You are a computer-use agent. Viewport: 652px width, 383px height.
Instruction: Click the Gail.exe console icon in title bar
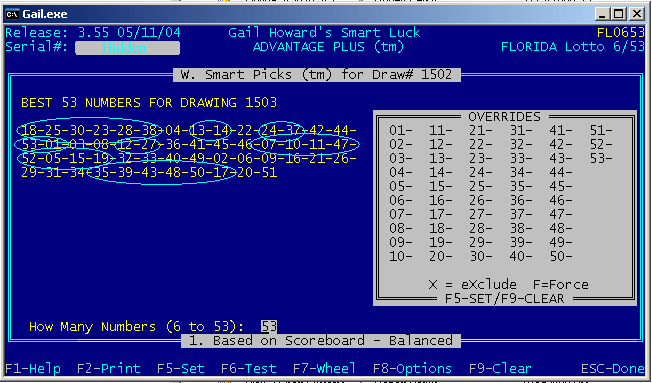[12, 14]
